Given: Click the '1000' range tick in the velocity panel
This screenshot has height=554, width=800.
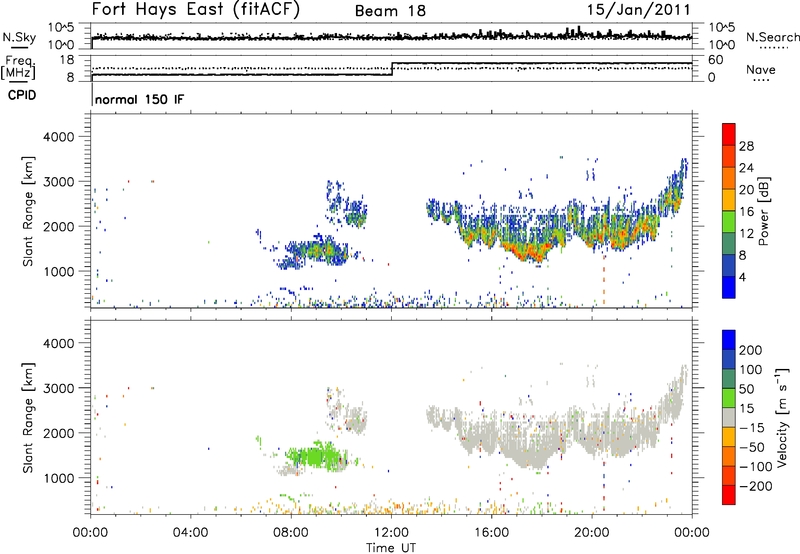Looking at the screenshot, I should click(x=59, y=478).
